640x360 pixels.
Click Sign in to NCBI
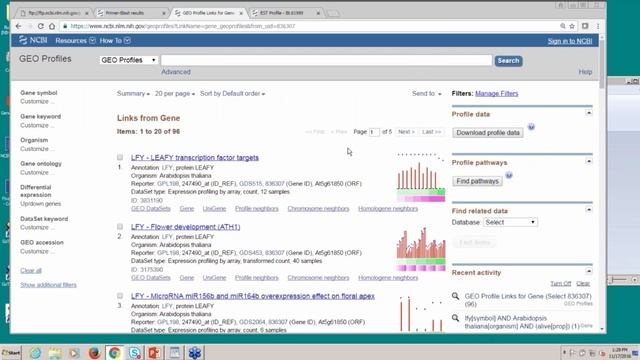[x=570, y=41]
